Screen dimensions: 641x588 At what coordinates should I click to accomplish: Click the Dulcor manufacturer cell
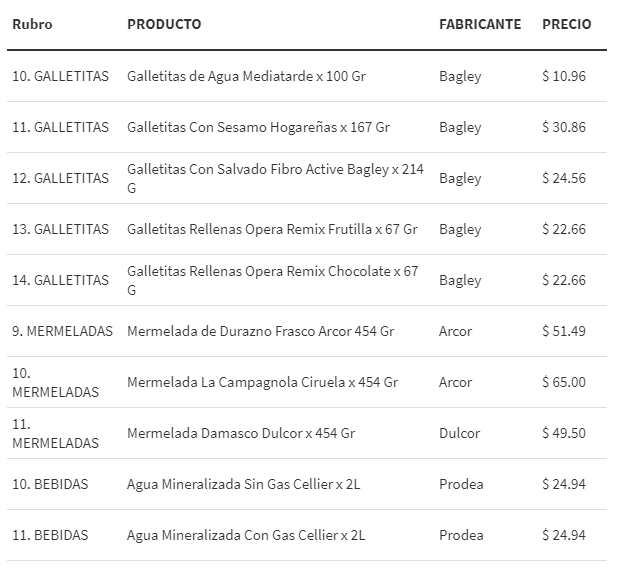459,433
